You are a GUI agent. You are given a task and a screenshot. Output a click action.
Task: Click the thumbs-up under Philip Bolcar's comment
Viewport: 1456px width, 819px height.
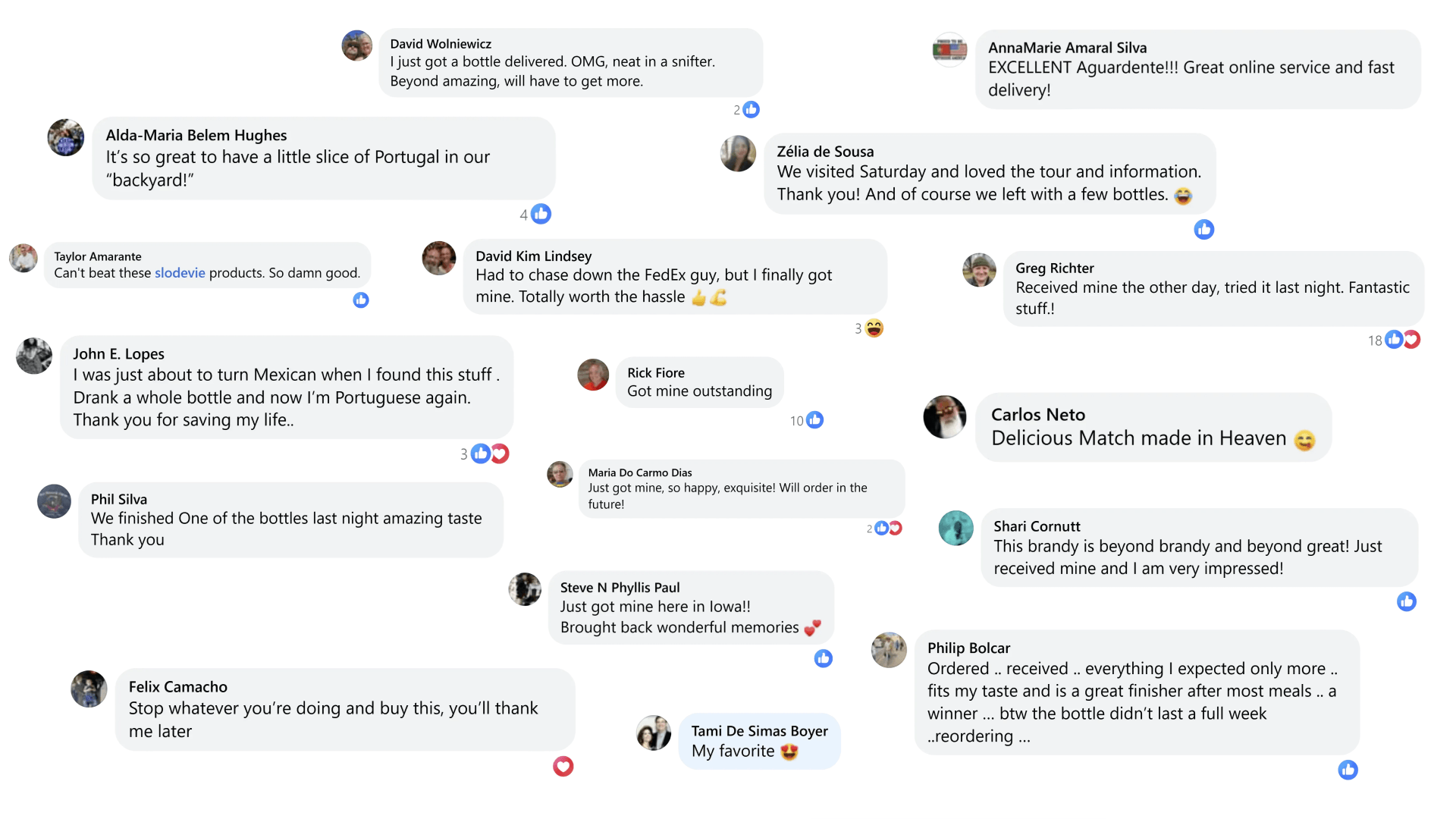click(1348, 770)
